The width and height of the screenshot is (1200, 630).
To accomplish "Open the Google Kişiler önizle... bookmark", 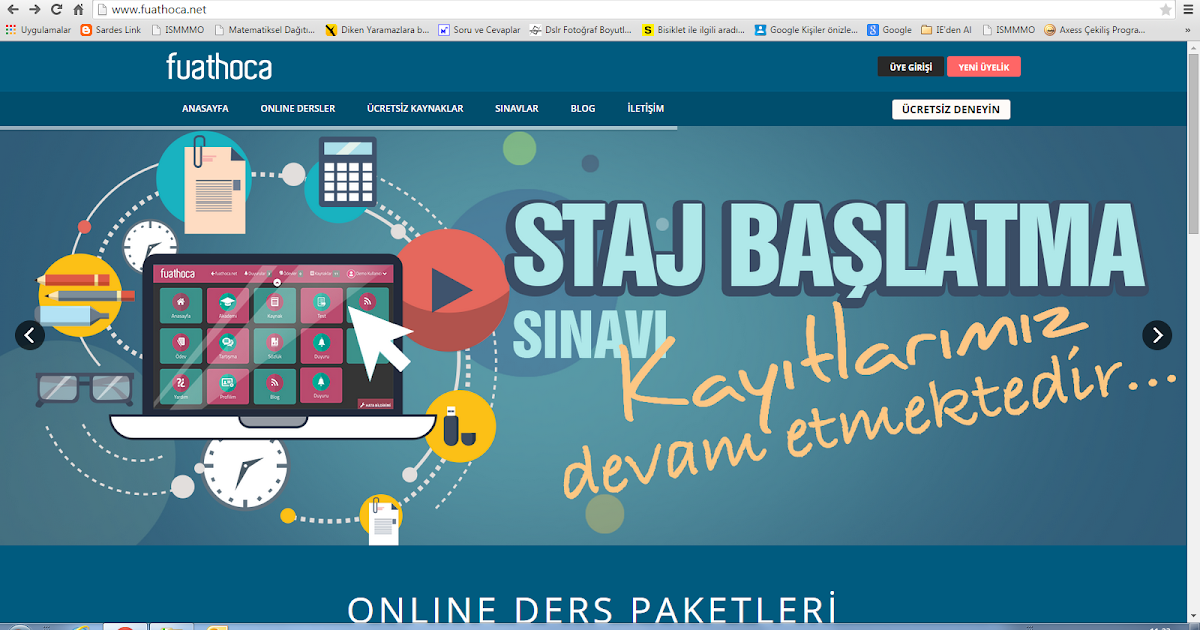I will click(806, 30).
